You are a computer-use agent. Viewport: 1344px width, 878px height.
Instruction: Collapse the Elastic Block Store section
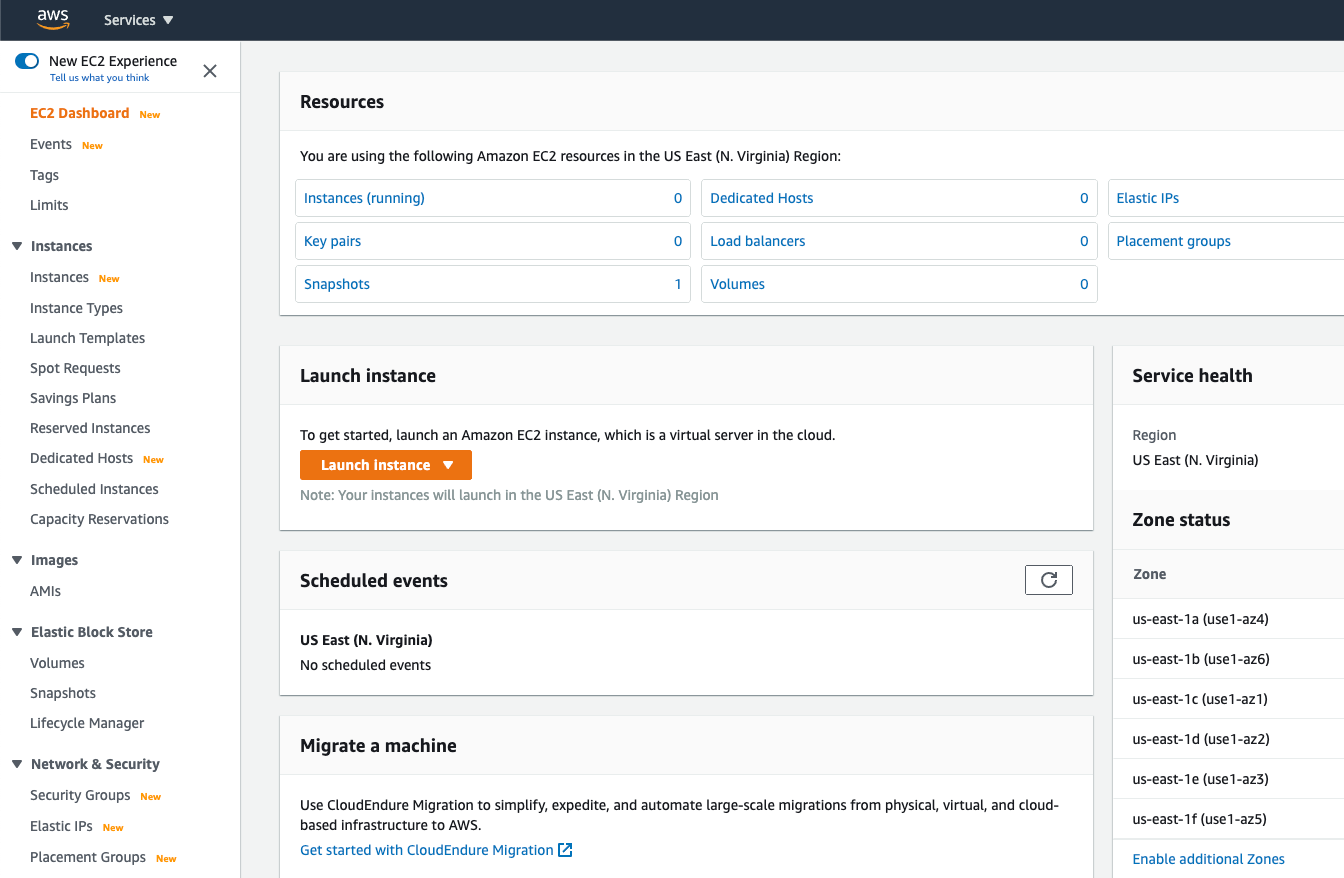click(17, 632)
